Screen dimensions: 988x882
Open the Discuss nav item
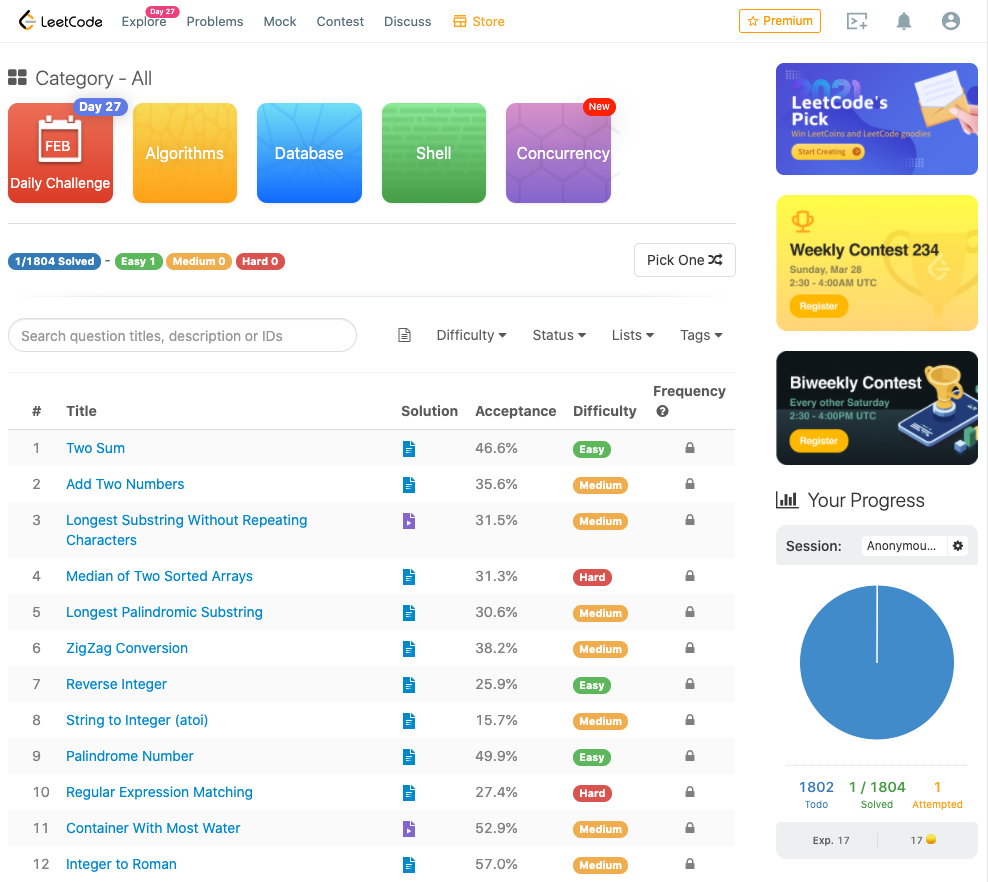(x=408, y=21)
